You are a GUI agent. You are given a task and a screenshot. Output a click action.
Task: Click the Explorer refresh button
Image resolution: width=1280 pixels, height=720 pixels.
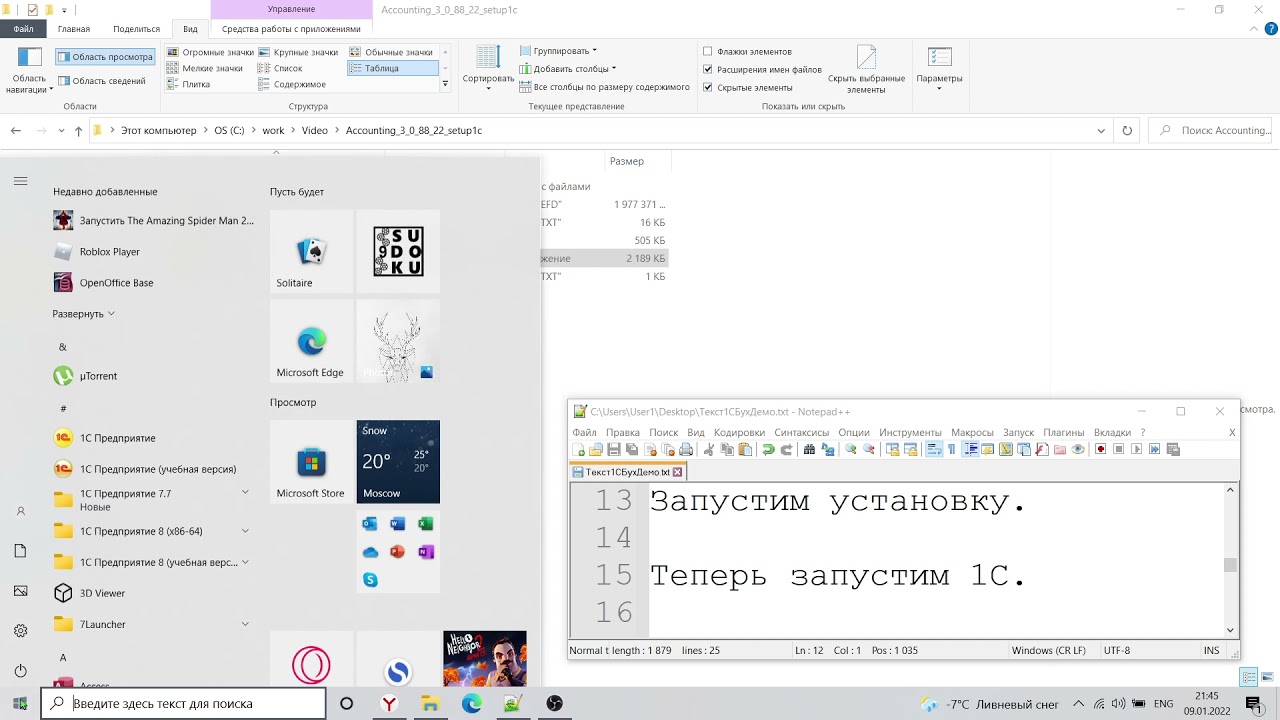pos(1127,131)
